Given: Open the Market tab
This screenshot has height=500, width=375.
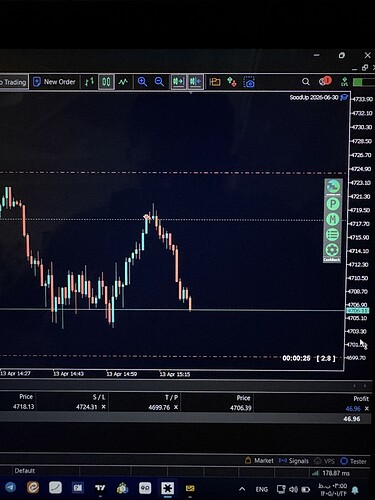Looking at the screenshot, I should pos(259,461).
